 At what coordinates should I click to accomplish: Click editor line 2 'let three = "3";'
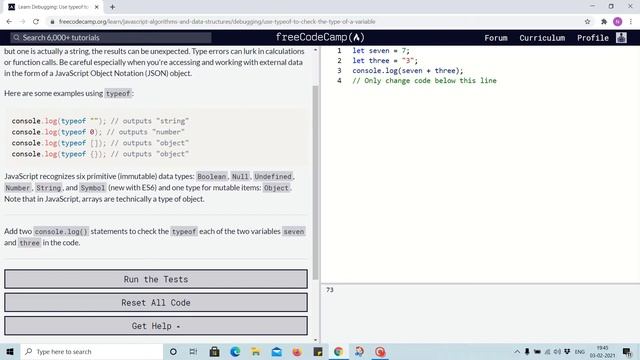[x=385, y=60]
